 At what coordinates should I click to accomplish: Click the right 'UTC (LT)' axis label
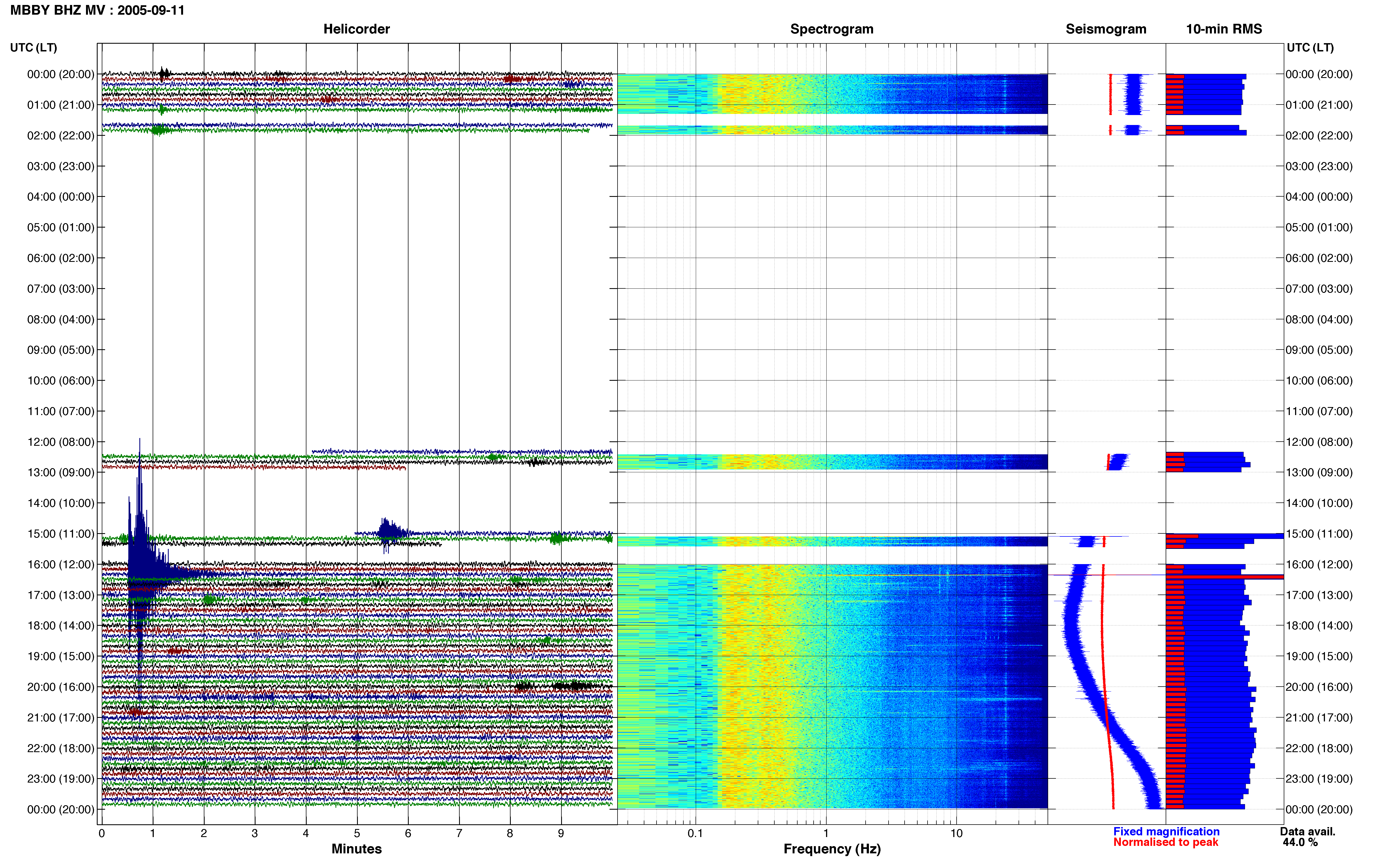1310,48
